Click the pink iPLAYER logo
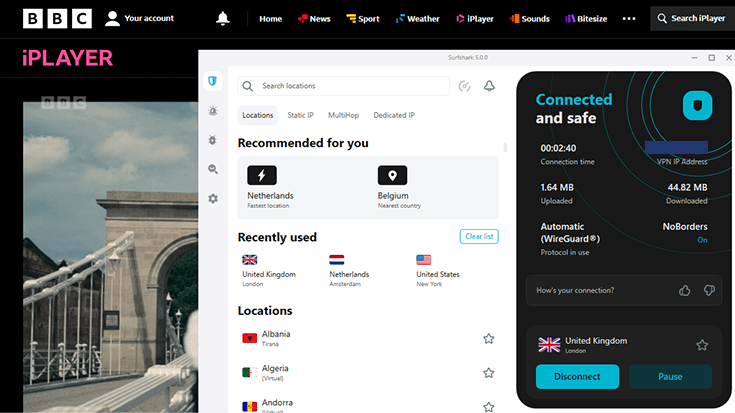 click(68, 58)
